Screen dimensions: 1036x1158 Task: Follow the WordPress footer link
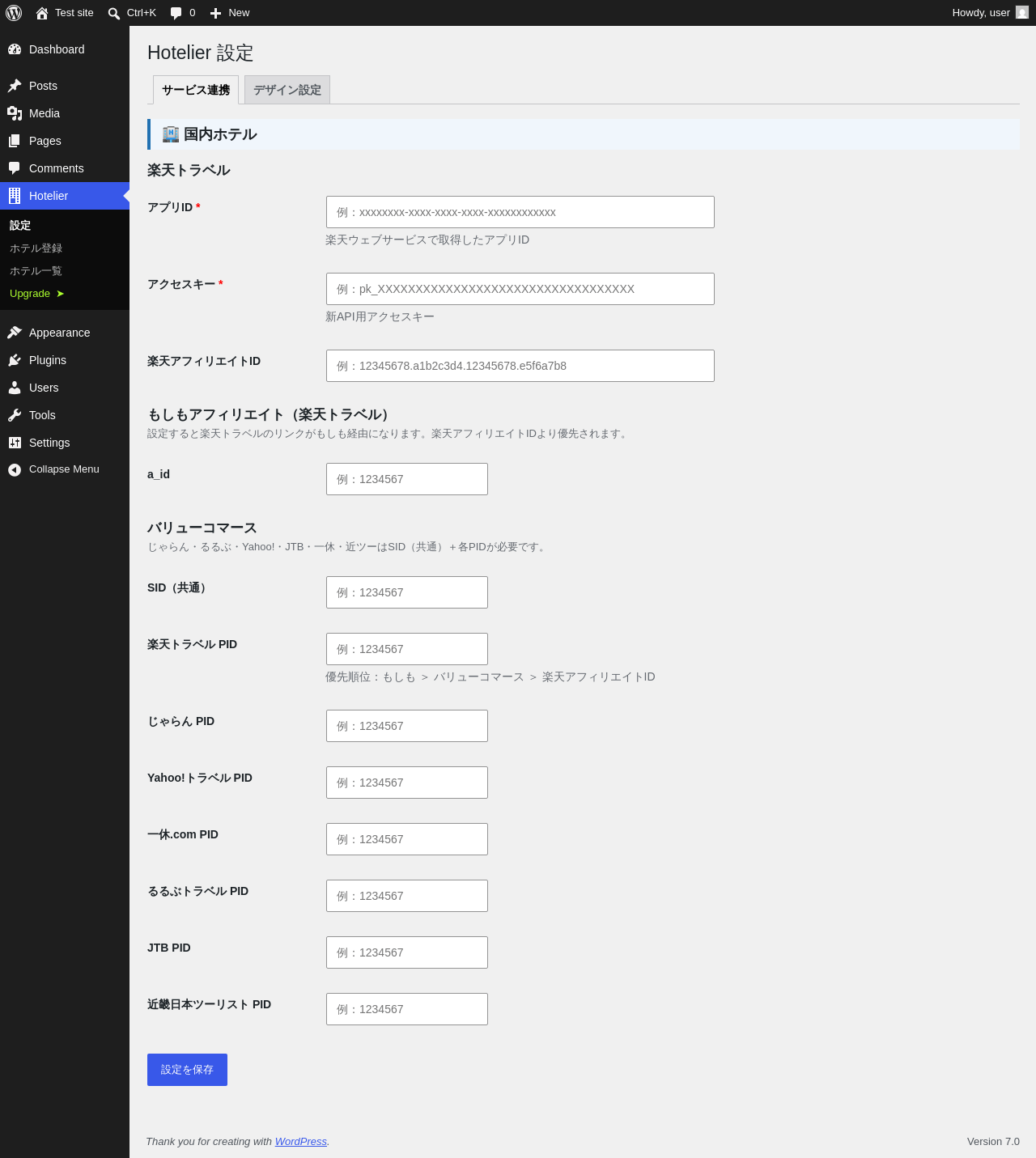tap(301, 1142)
